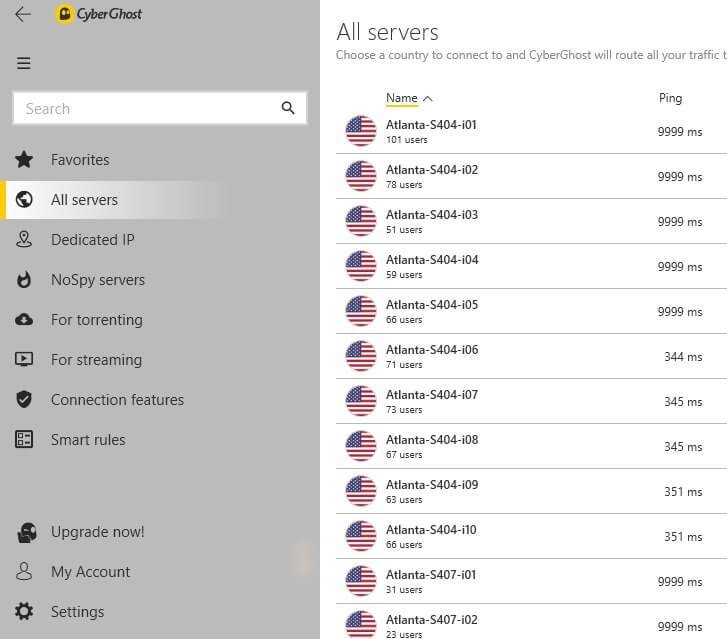The image size is (727, 639).
Task: Select server Atlanta-S404-i04
Action: tap(531, 266)
